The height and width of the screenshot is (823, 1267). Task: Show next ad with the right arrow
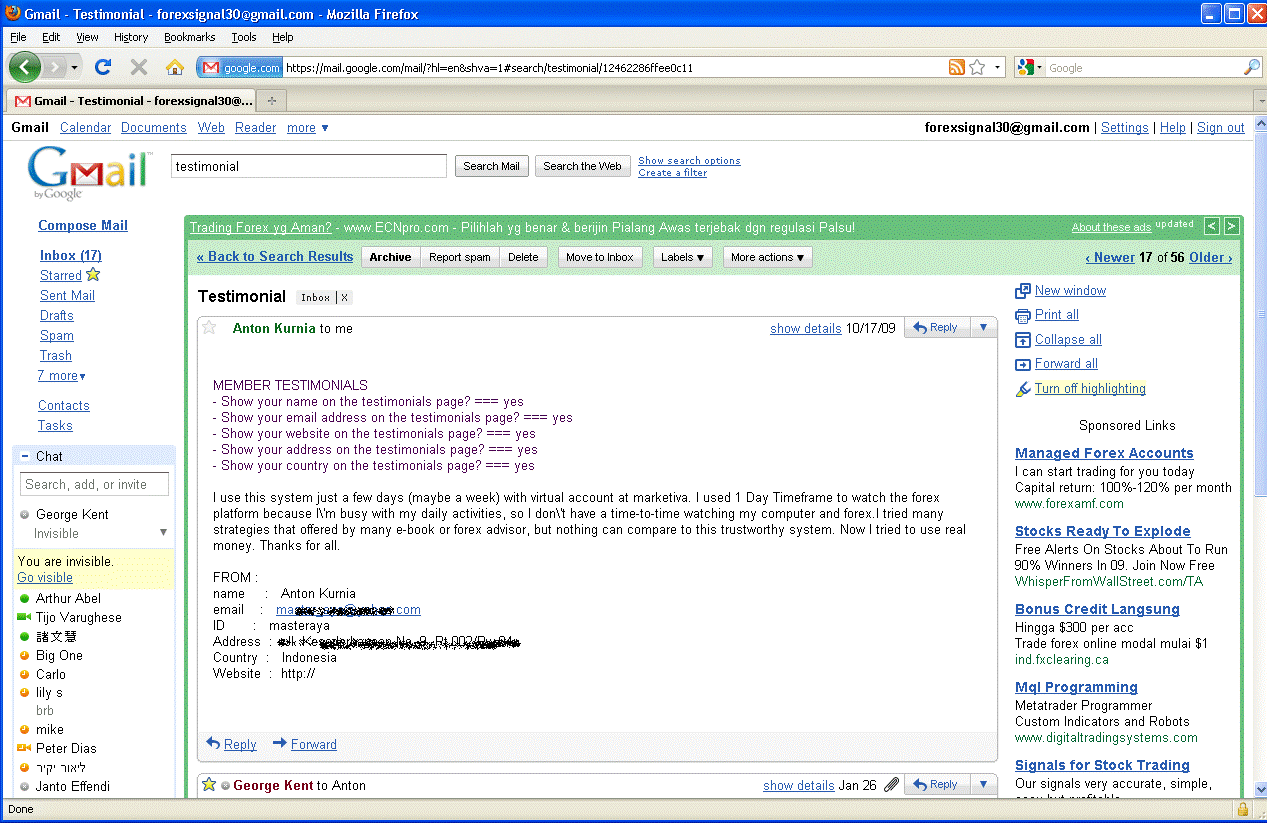click(x=1232, y=227)
